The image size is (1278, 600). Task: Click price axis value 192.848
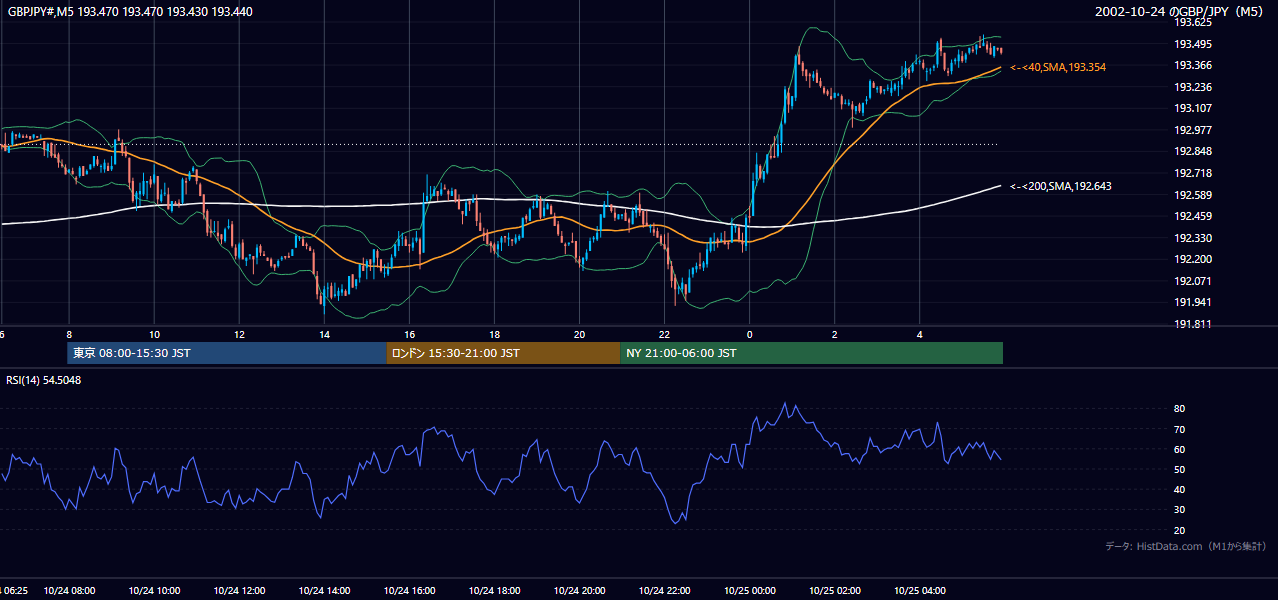click(x=1192, y=152)
